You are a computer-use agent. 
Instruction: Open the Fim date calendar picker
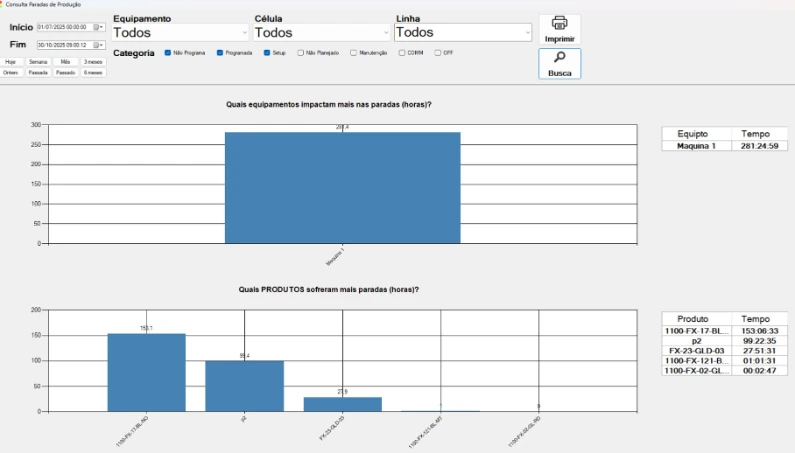(98, 45)
